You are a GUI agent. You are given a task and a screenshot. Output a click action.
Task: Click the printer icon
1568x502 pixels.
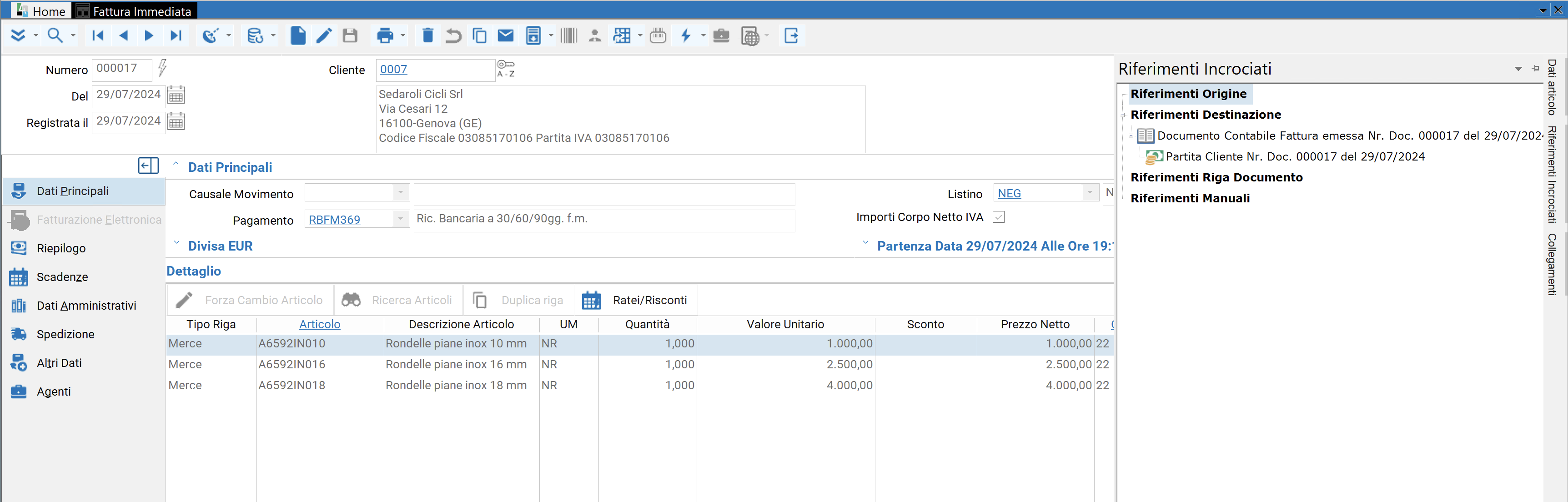point(385,36)
